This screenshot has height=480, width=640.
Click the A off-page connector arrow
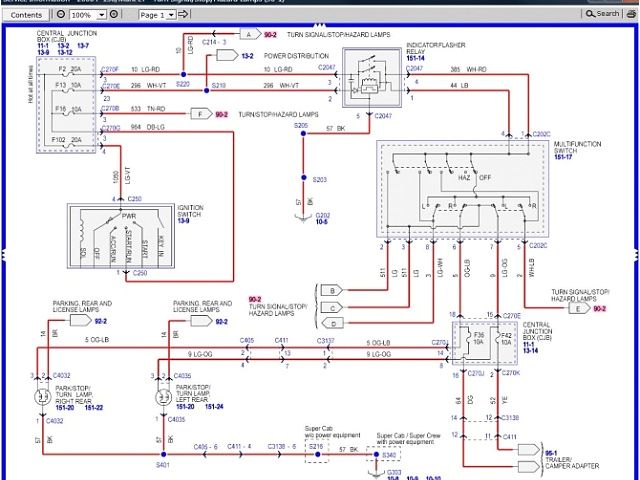[x=247, y=34]
